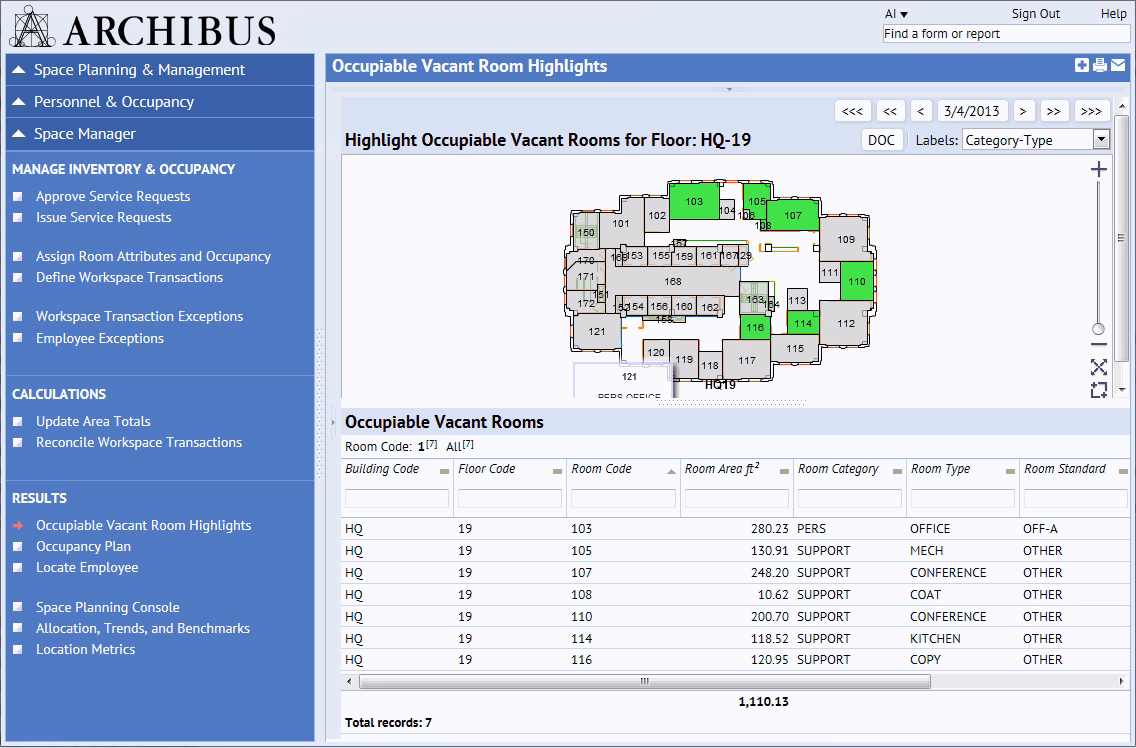Activate the zoom window selection icon
The image size is (1136, 748).
point(1098,390)
